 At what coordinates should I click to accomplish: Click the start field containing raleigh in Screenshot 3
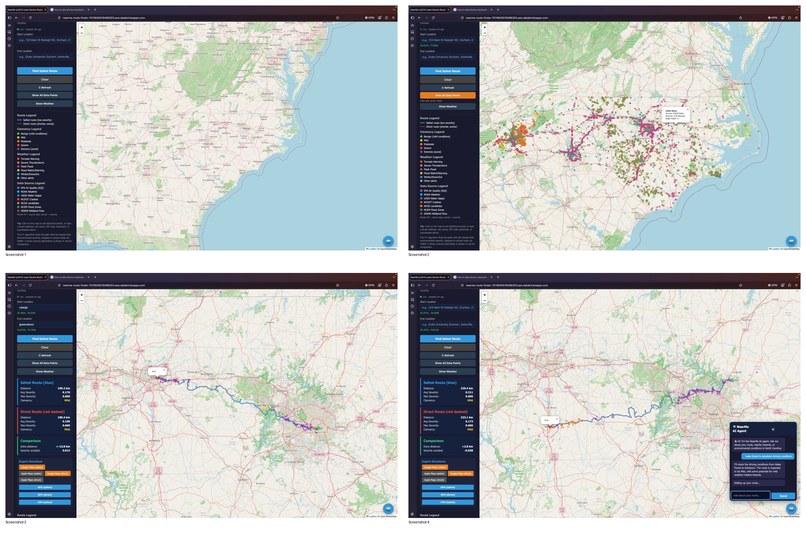[x=45, y=307]
